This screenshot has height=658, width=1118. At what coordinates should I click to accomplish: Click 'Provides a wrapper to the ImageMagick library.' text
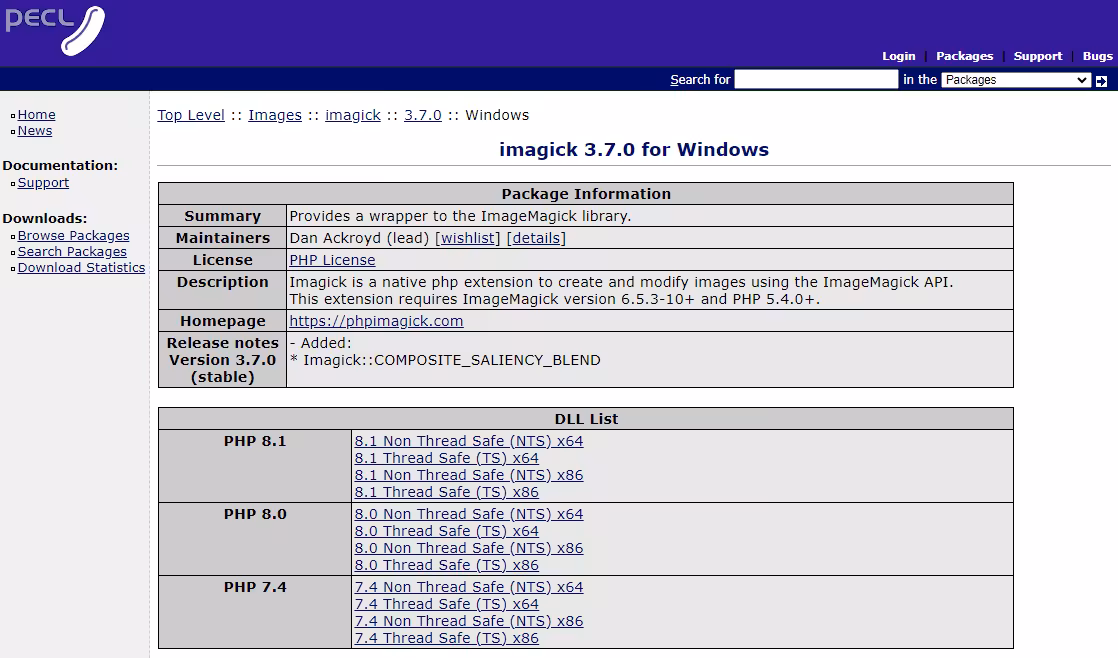click(461, 216)
